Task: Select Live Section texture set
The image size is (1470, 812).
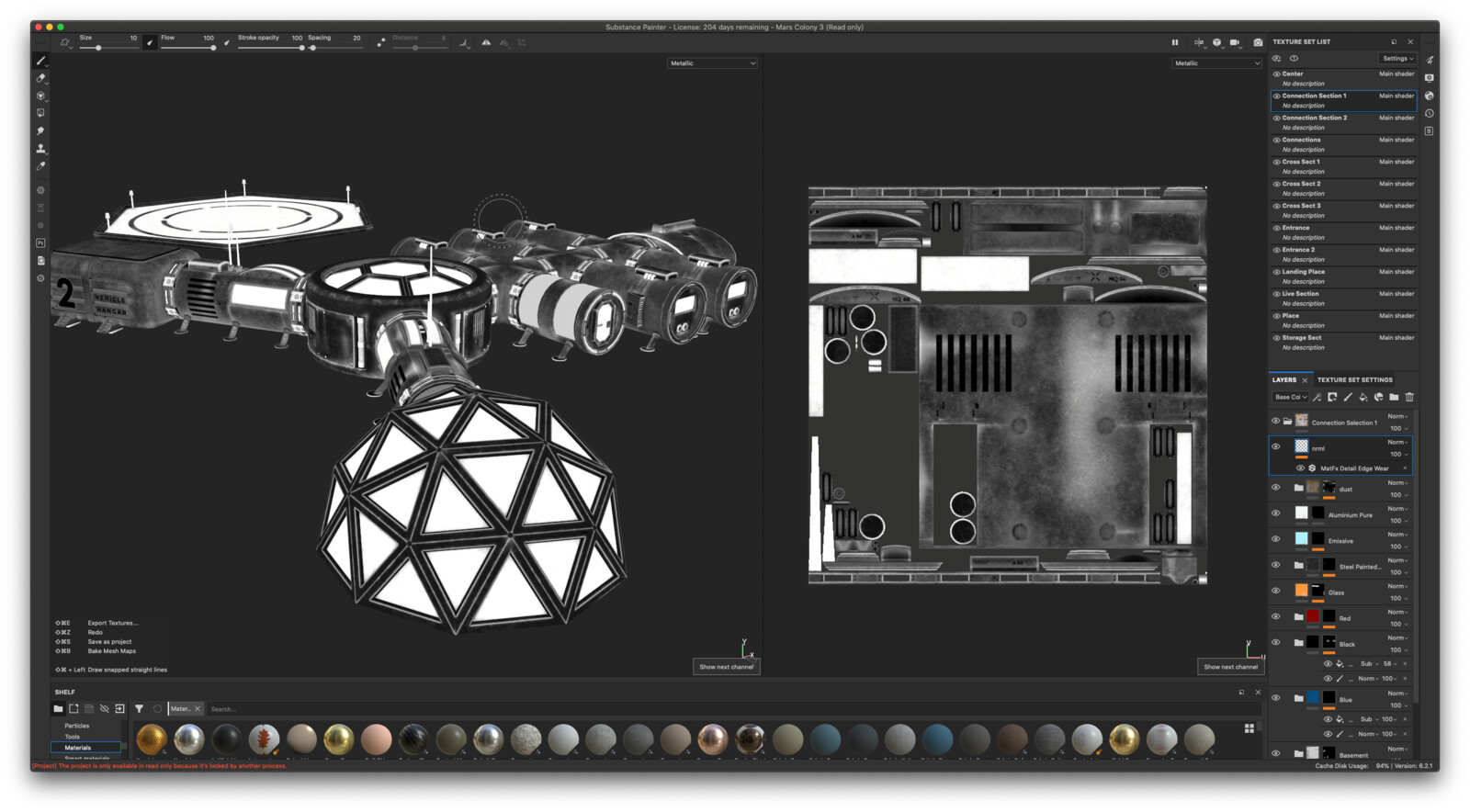Action: tap(1344, 299)
